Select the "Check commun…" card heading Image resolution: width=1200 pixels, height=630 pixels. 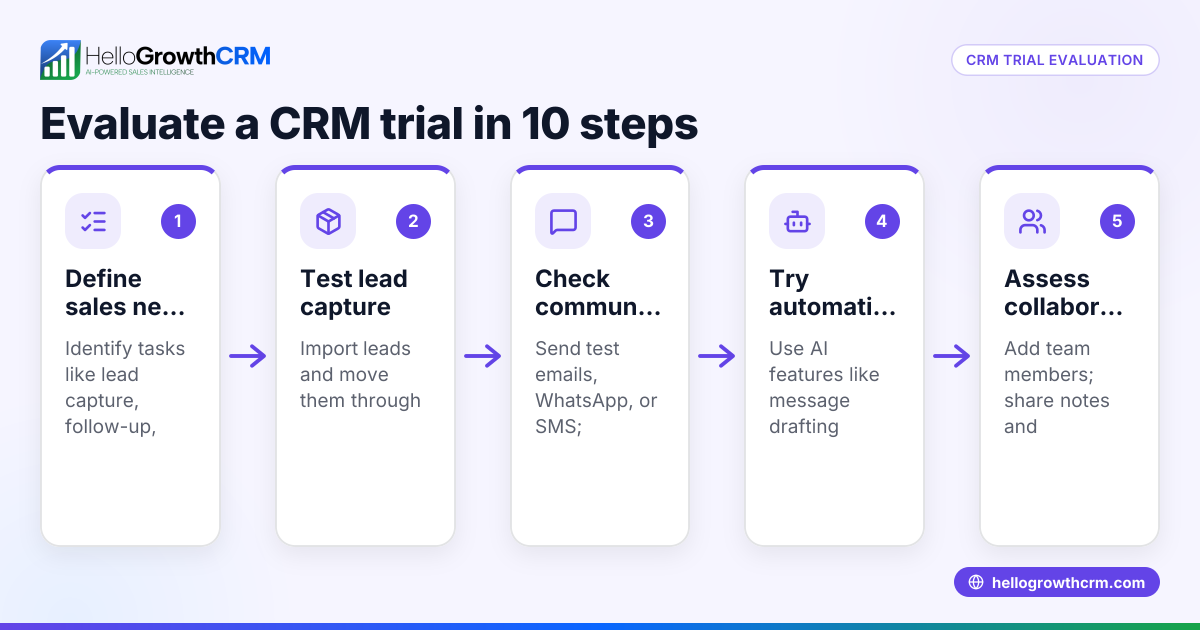[x=598, y=293]
